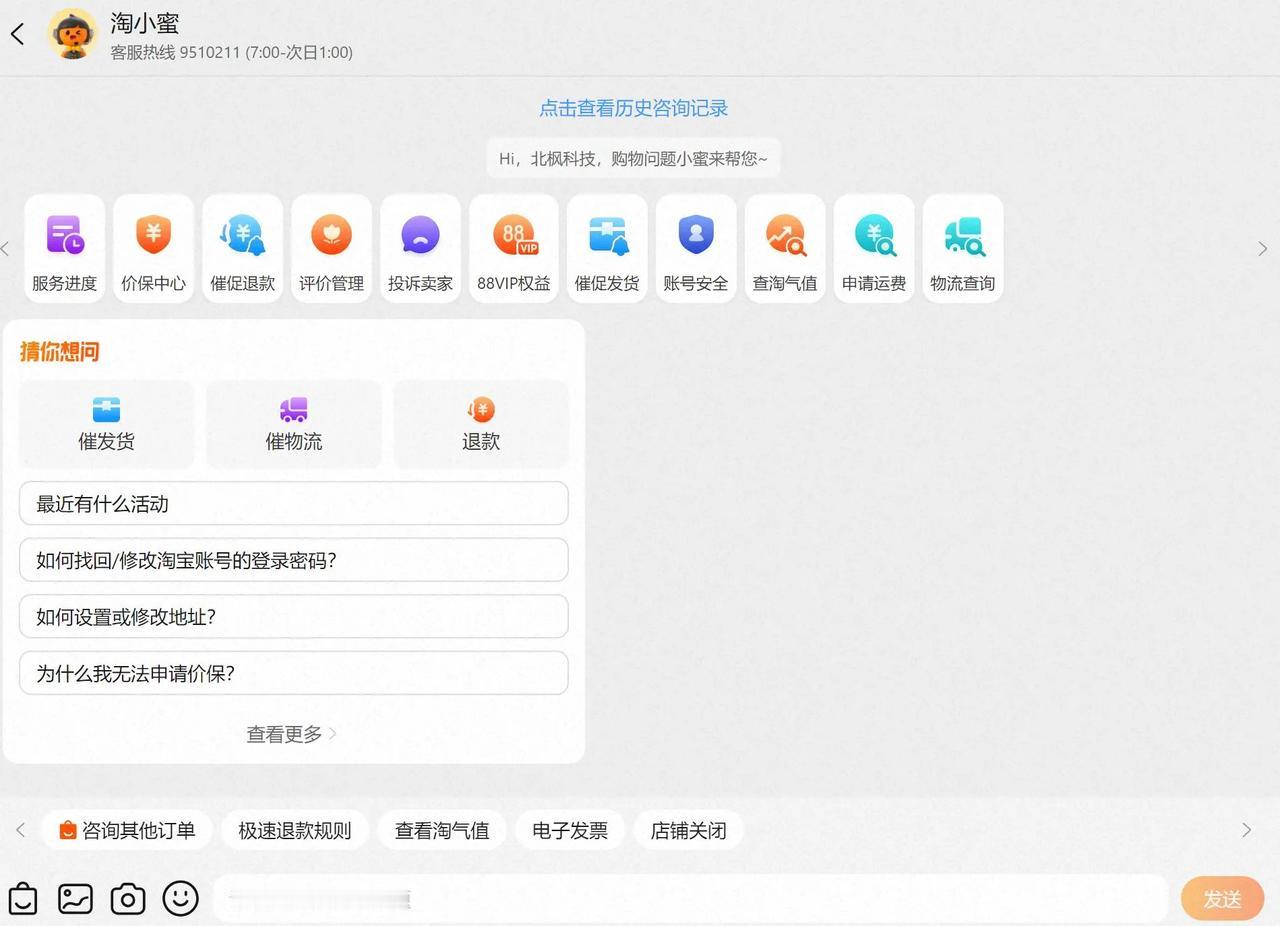1280x926 pixels.
Task: Show previous quick-reply chips with left arrow
Action: point(20,830)
